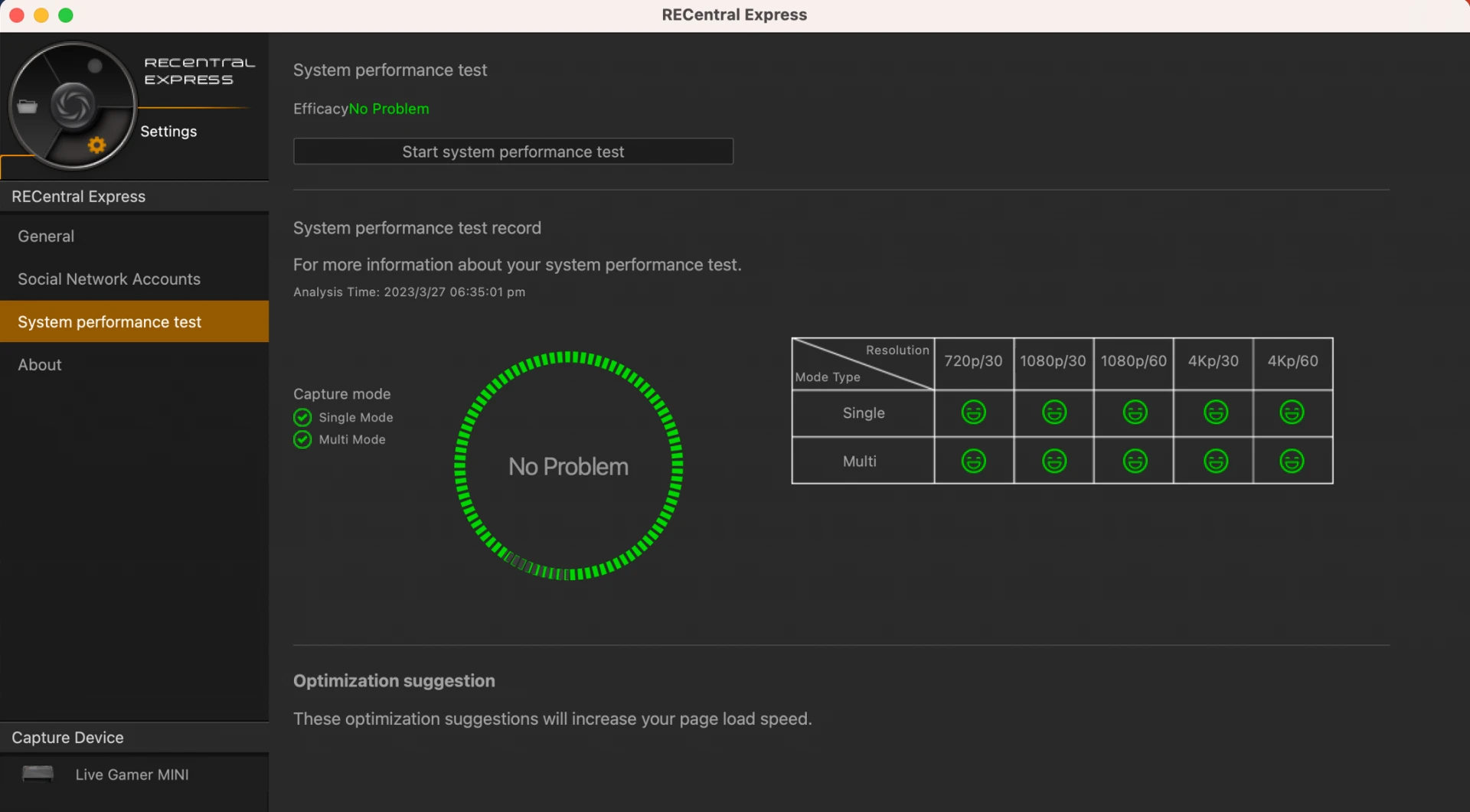Open the General settings section
The image size is (1470, 812).
(46, 236)
